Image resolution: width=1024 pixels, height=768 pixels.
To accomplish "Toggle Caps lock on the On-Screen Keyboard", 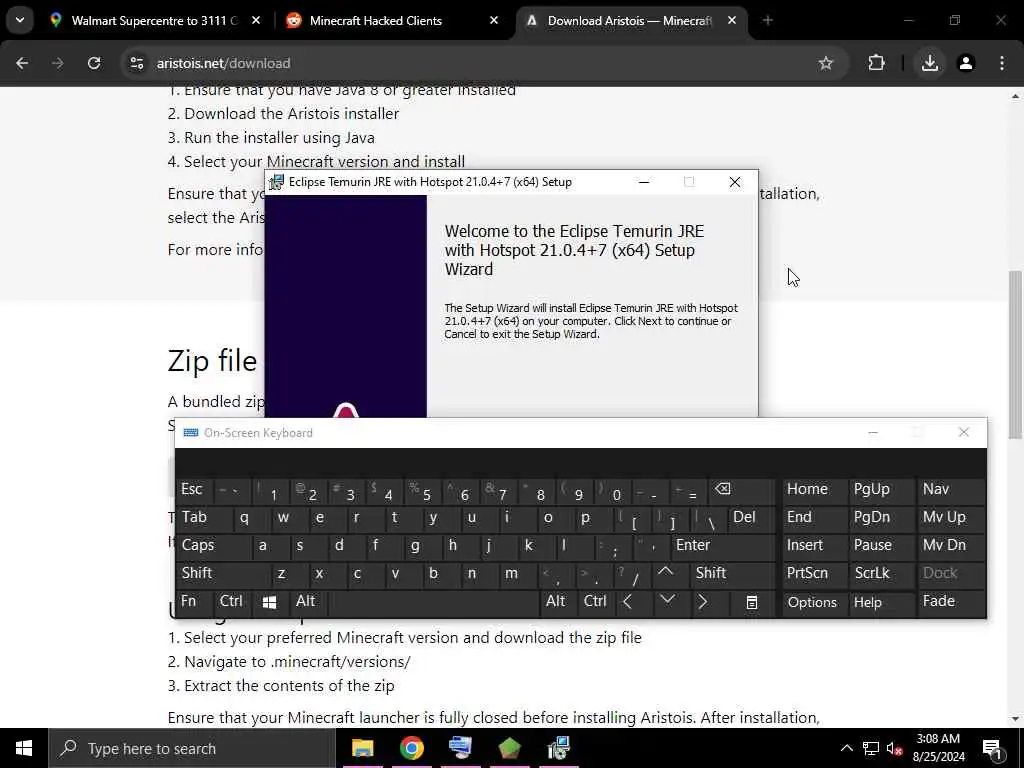I will tap(213, 545).
